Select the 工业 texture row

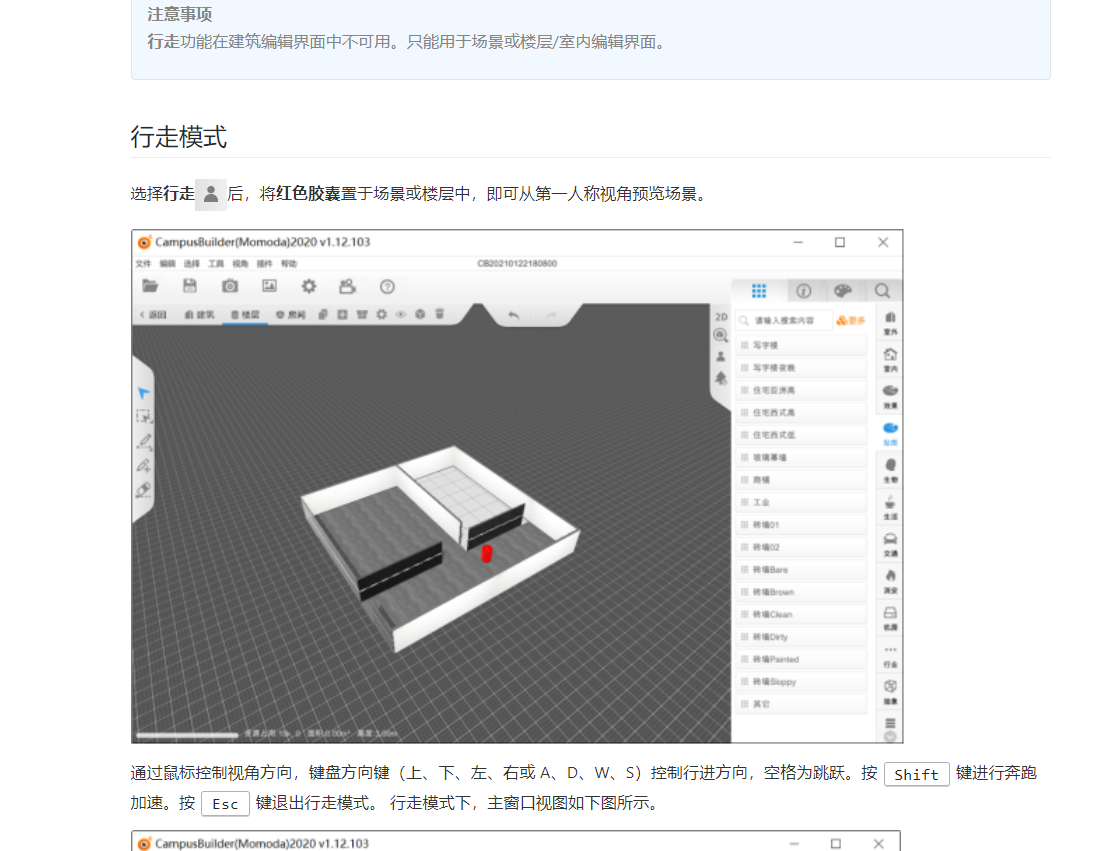[802, 502]
